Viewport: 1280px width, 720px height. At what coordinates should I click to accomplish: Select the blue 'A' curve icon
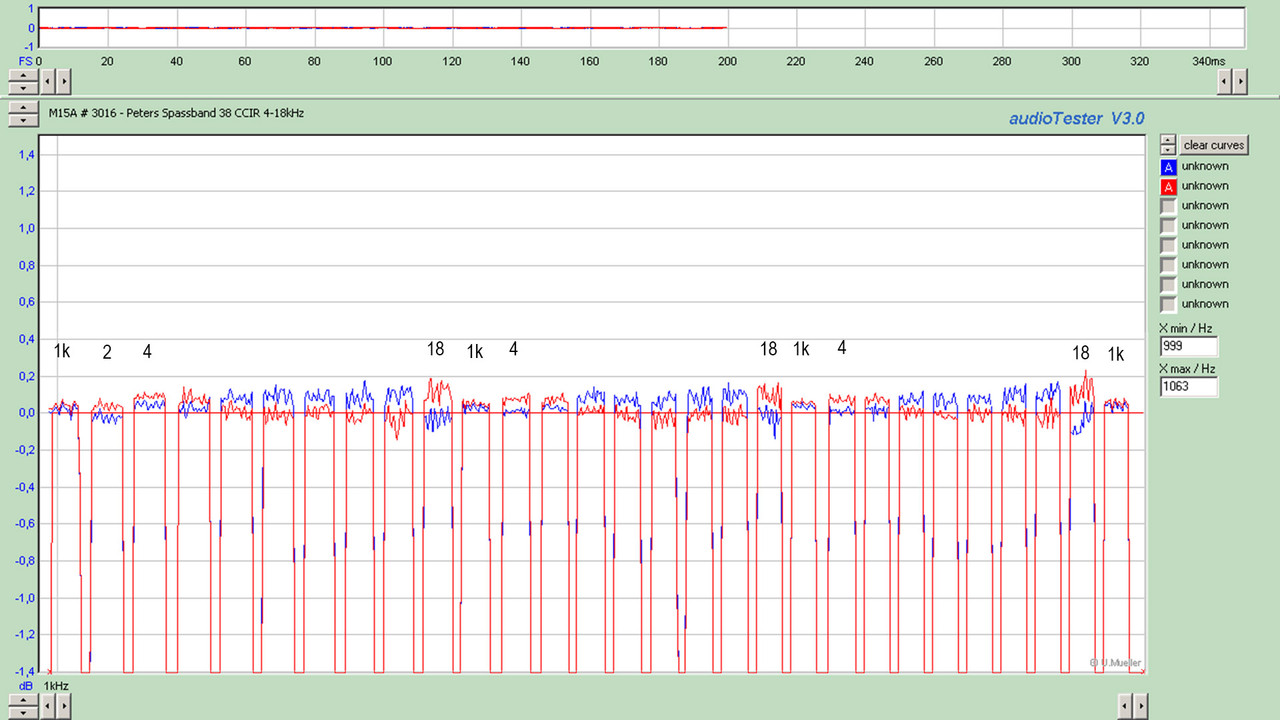click(1168, 167)
